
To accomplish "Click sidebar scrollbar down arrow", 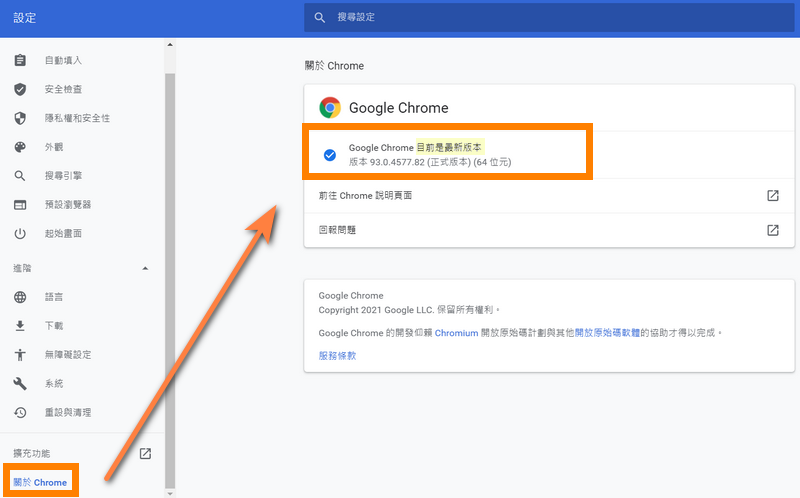I will click(x=170, y=493).
